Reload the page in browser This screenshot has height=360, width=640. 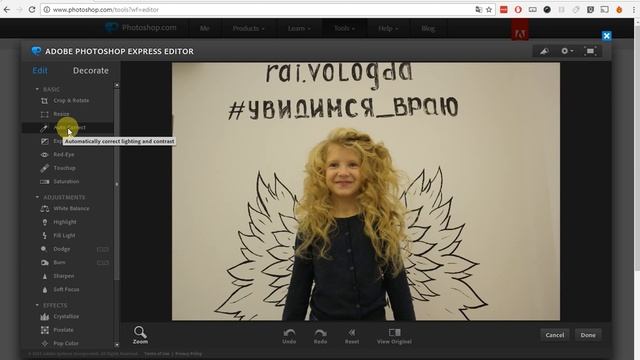point(32,9)
